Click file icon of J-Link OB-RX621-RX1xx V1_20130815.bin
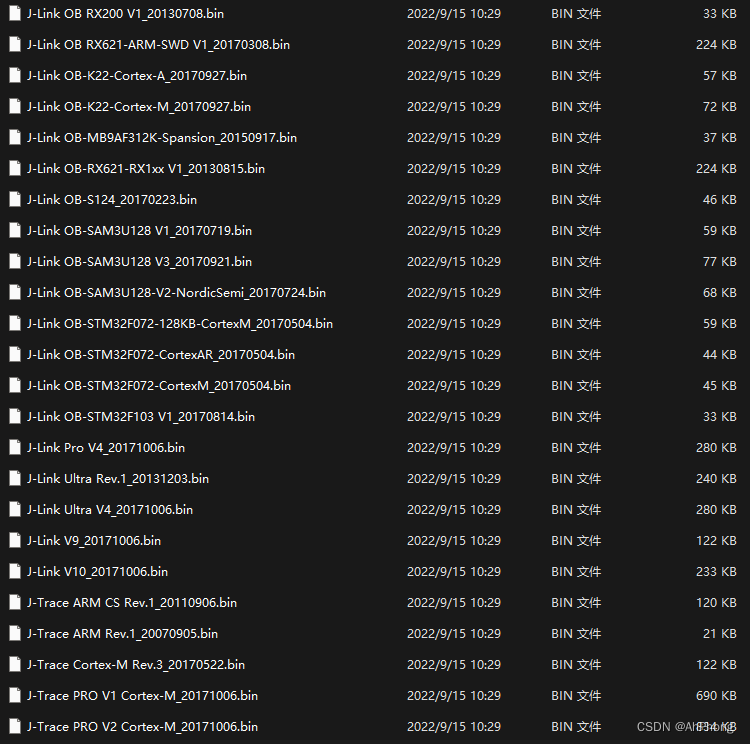The width and height of the screenshot is (750, 744). coord(15,168)
